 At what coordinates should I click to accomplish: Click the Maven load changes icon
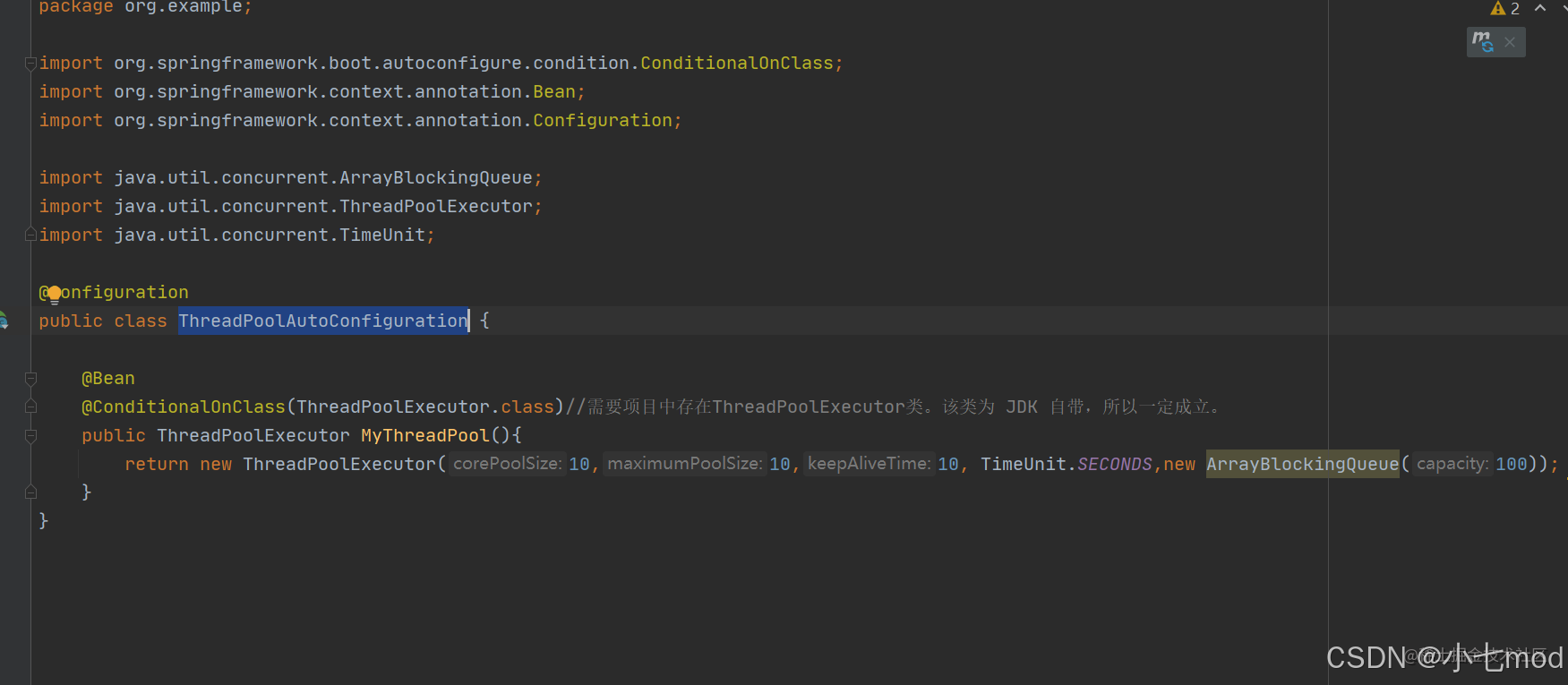(x=1483, y=41)
